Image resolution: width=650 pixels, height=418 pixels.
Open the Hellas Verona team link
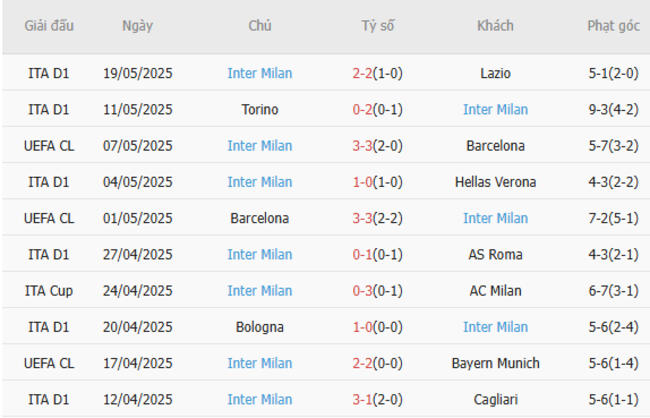pyautogui.click(x=495, y=182)
